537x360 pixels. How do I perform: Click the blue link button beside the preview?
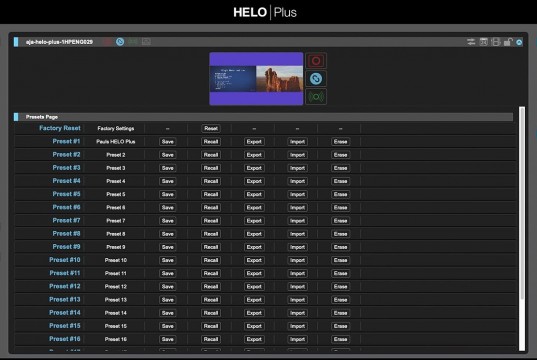(x=316, y=79)
